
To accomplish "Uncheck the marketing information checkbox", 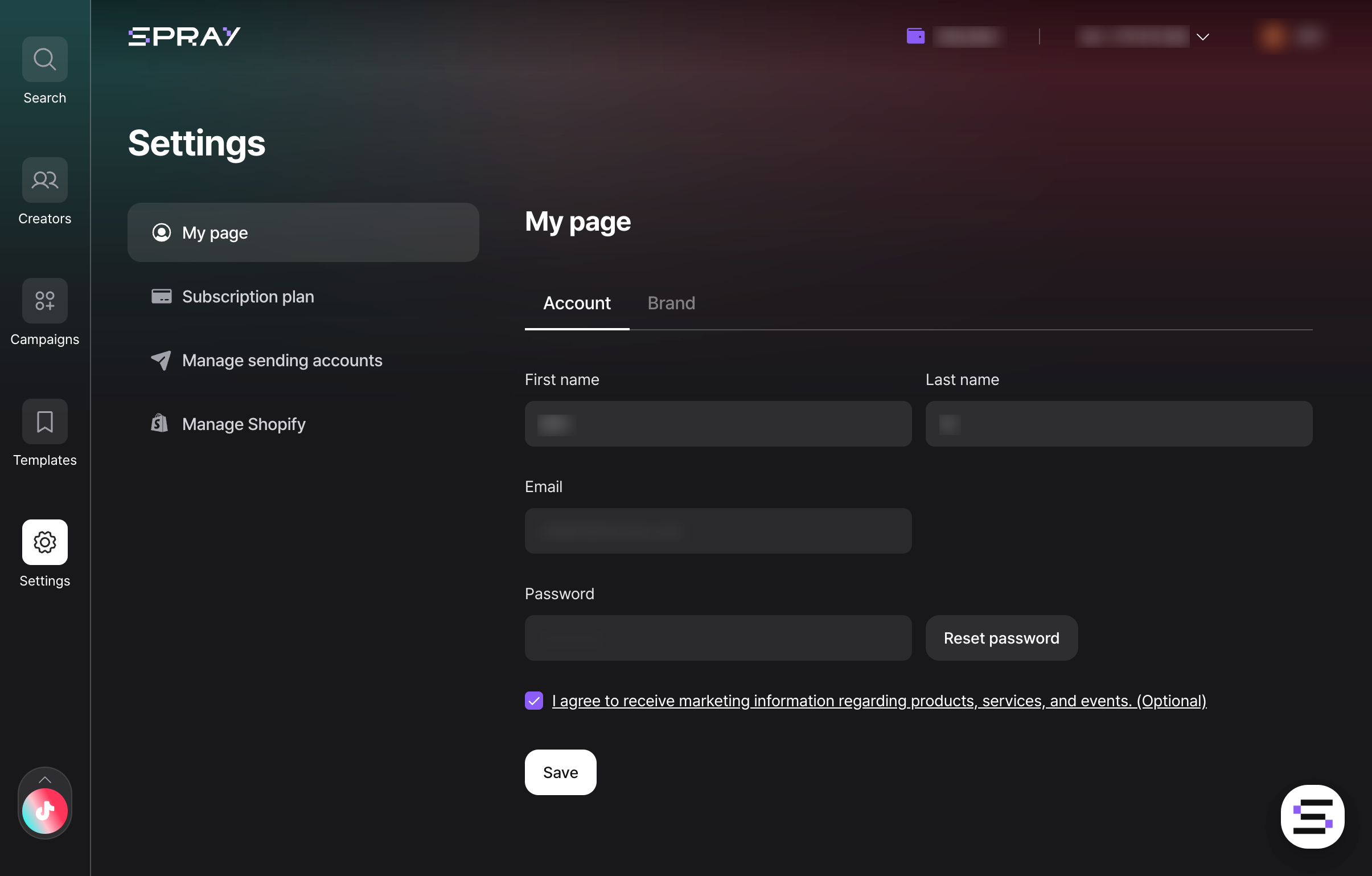I will [x=533, y=701].
